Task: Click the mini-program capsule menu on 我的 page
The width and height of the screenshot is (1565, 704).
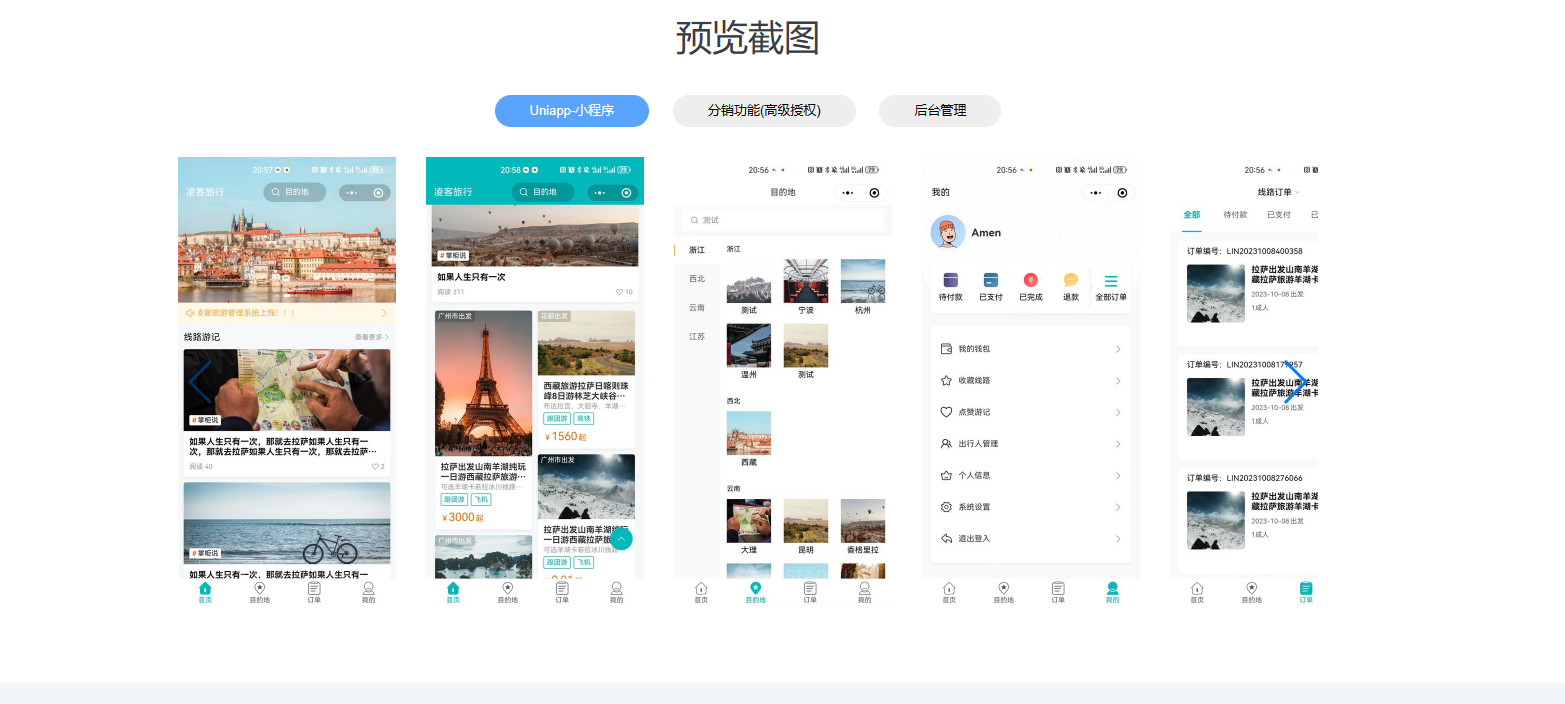Action: tap(1111, 193)
